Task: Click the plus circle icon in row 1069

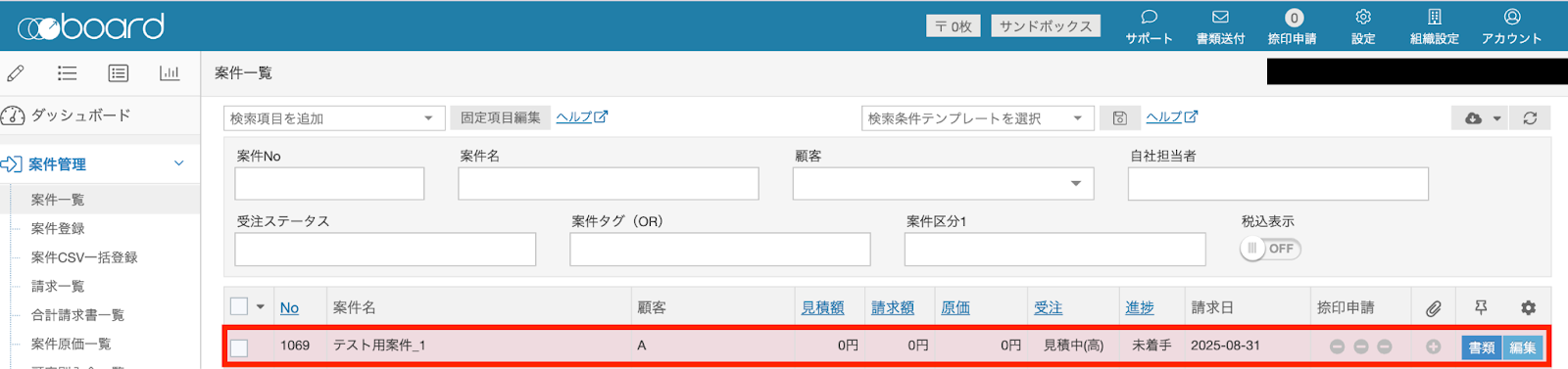Action: 1433,346
